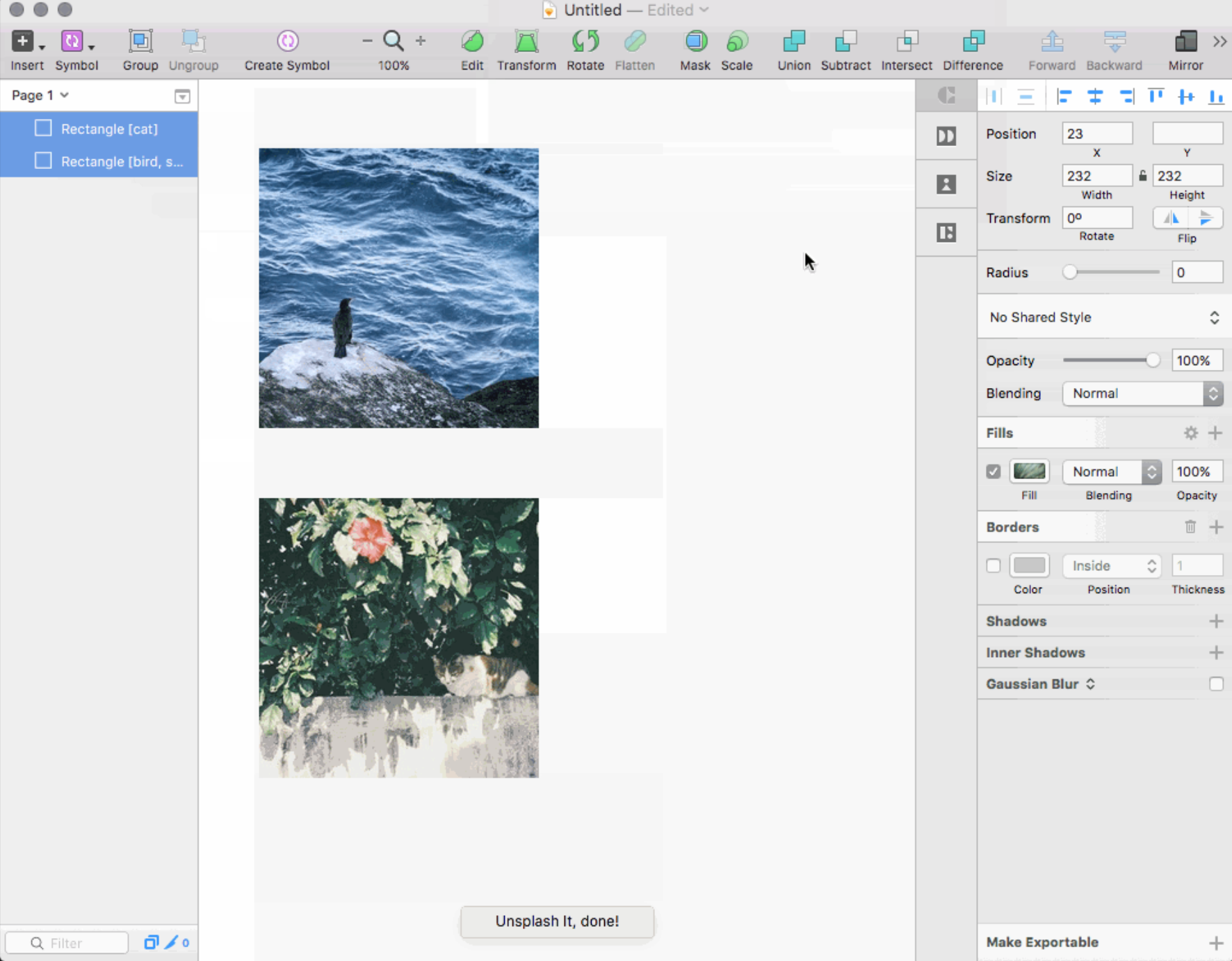Toggle the Gaussian Blur checkbox

point(1216,684)
